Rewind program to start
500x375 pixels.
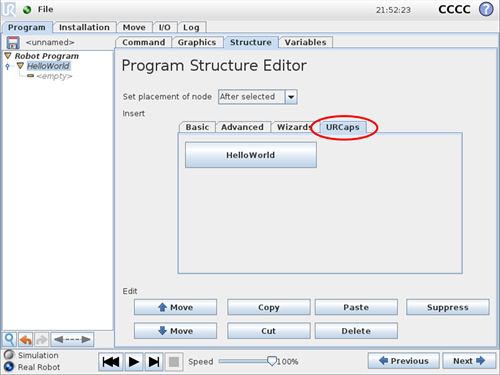[111, 362]
